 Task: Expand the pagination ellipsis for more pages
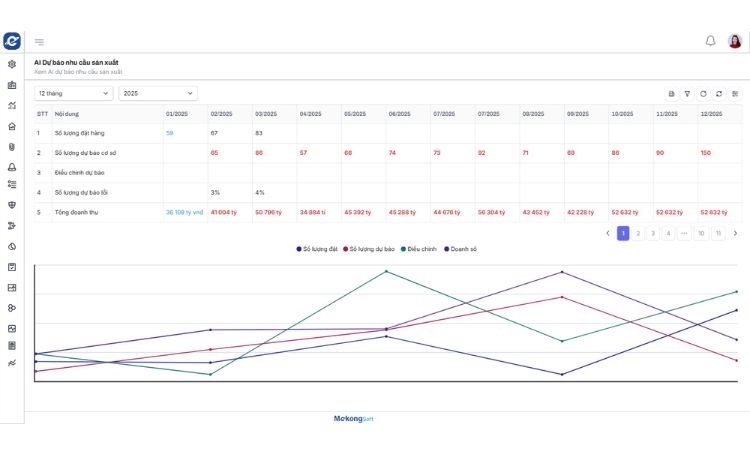[684, 233]
